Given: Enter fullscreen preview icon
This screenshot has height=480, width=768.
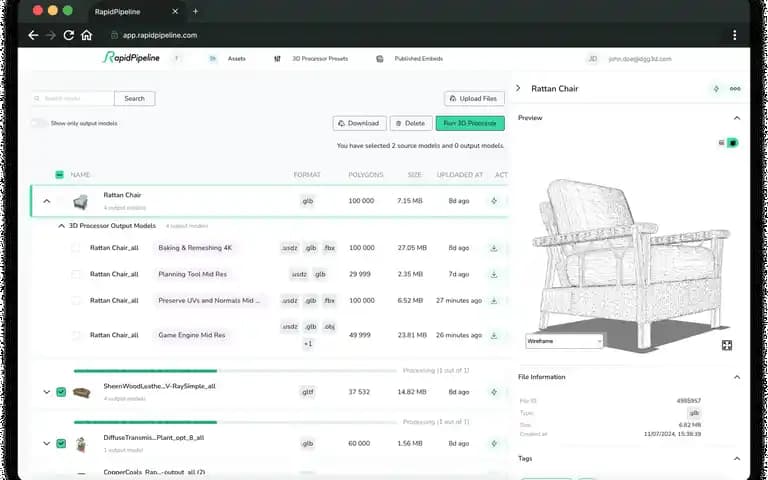Looking at the screenshot, I should pyautogui.click(x=727, y=345).
